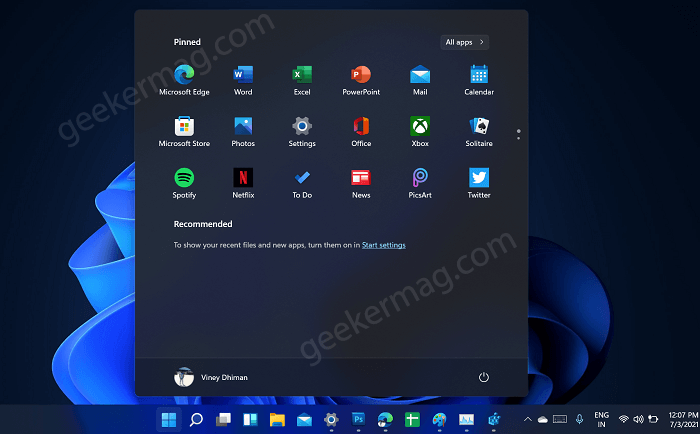This screenshot has height=434, width=700.
Task: Open the Excel pinned app
Action: tap(302, 80)
